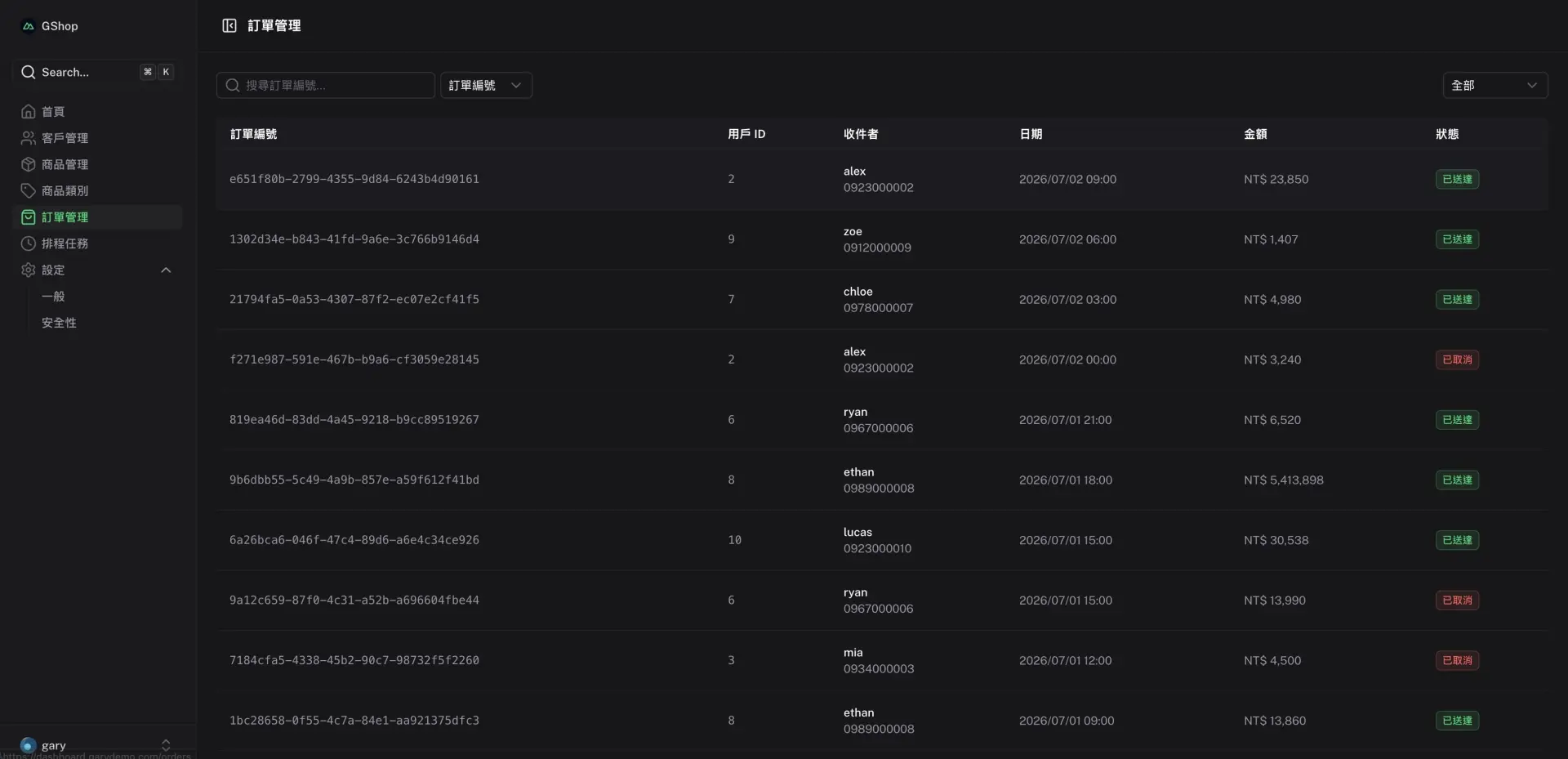
Task: Select 訂單管理 in the sidebar
Action: tap(97, 217)
